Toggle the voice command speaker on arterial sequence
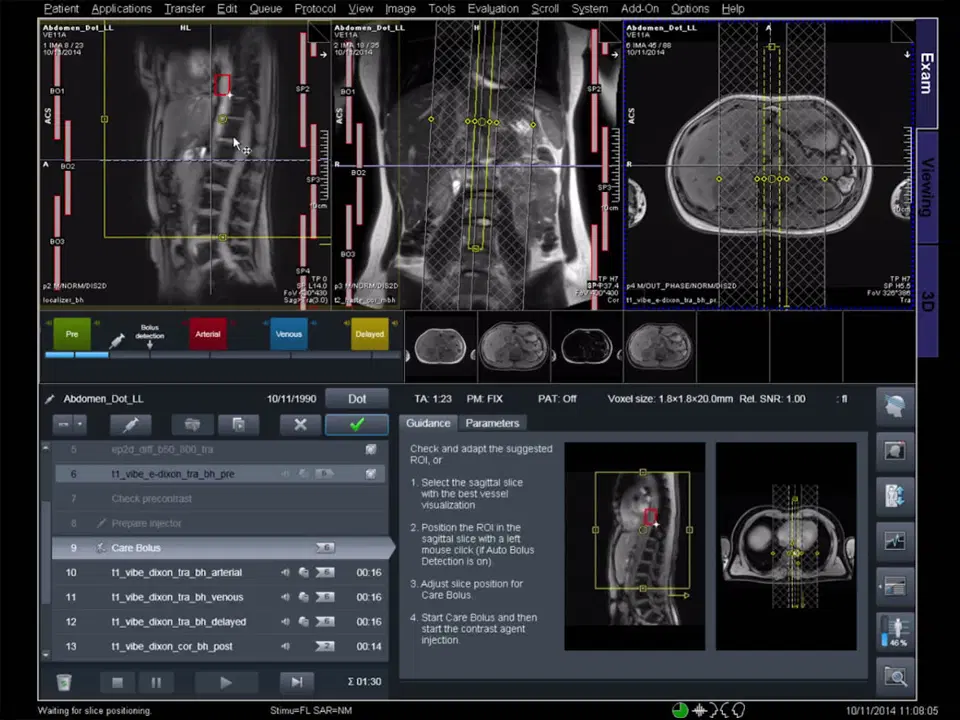Screen dimensions: 960x720 285,573
